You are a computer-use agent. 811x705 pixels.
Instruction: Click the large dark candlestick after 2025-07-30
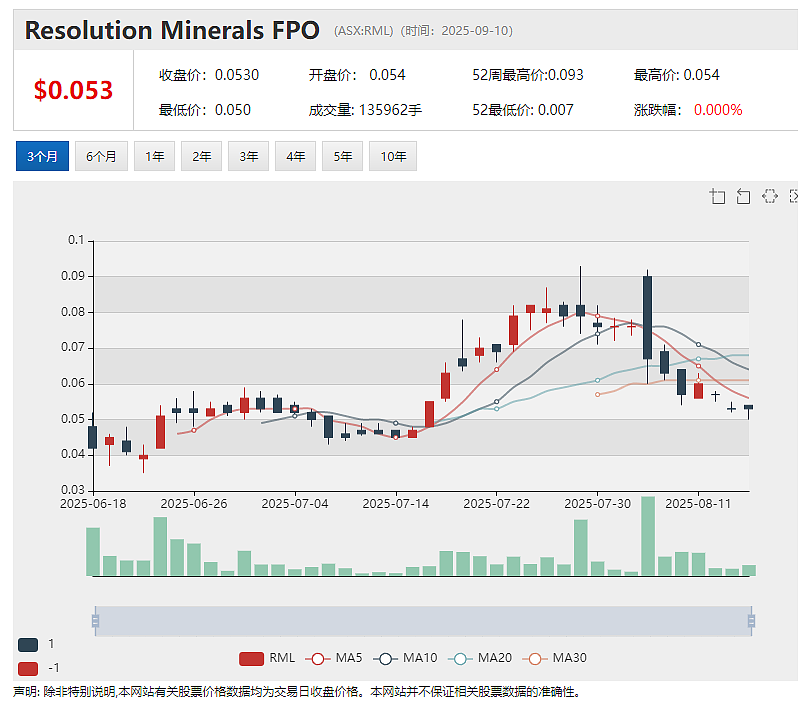tap(648, 318)
